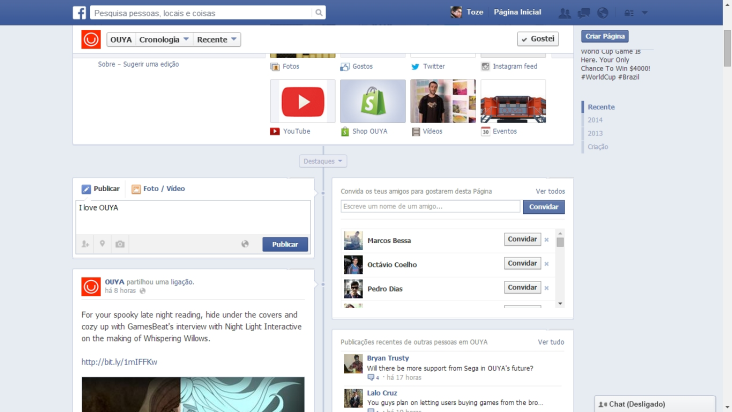Click the Gostos link

click(362, 66)
